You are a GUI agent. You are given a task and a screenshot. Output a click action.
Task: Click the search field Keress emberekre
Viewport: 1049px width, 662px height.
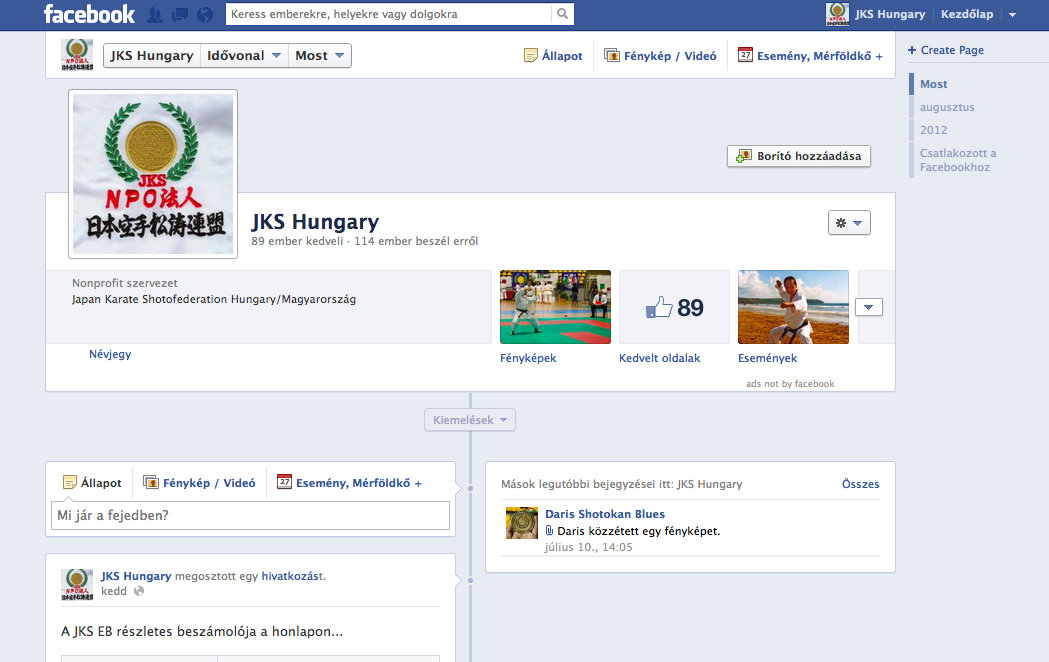coord(389,14)
